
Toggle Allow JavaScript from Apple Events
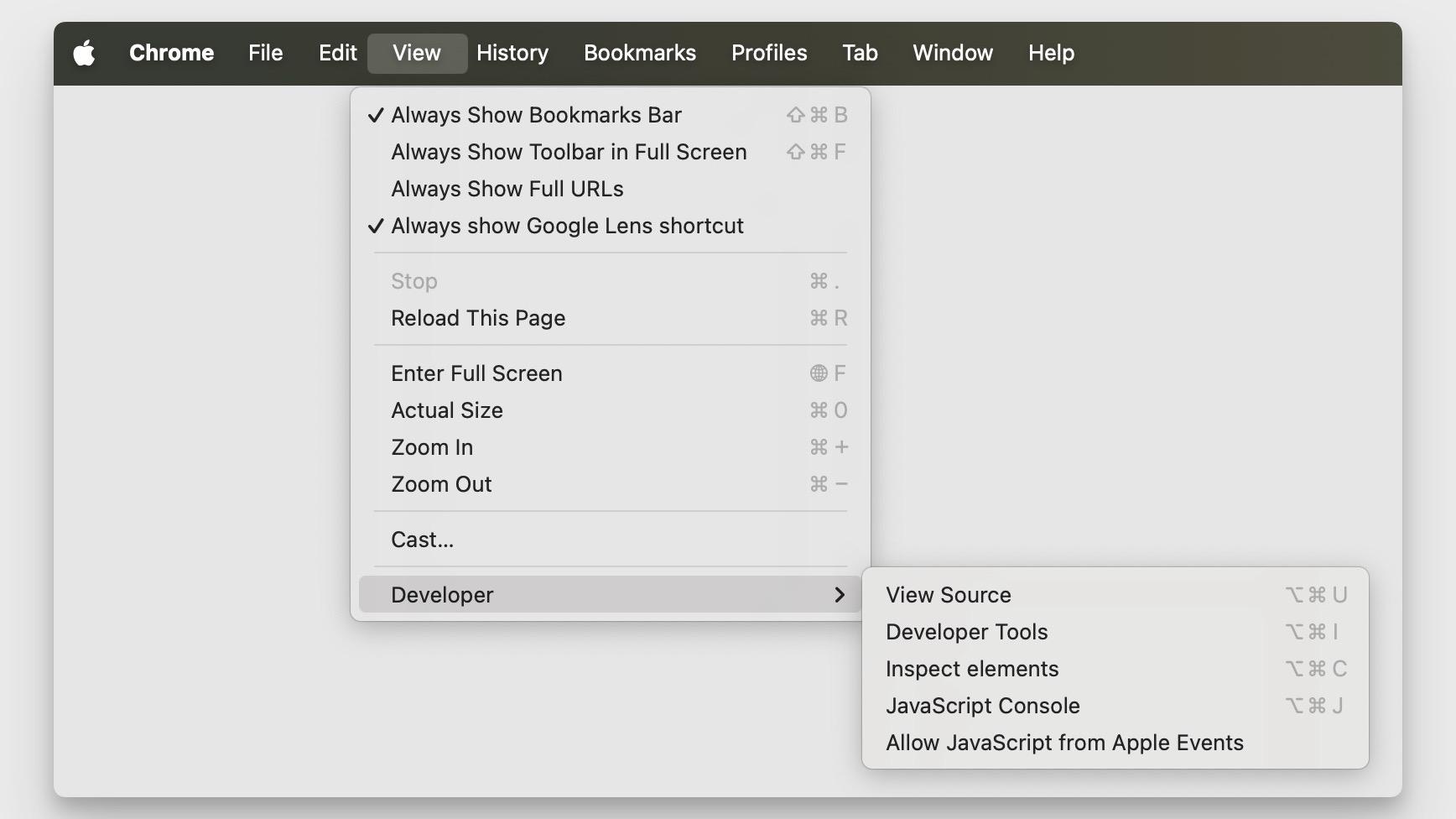click(1115, 743)
